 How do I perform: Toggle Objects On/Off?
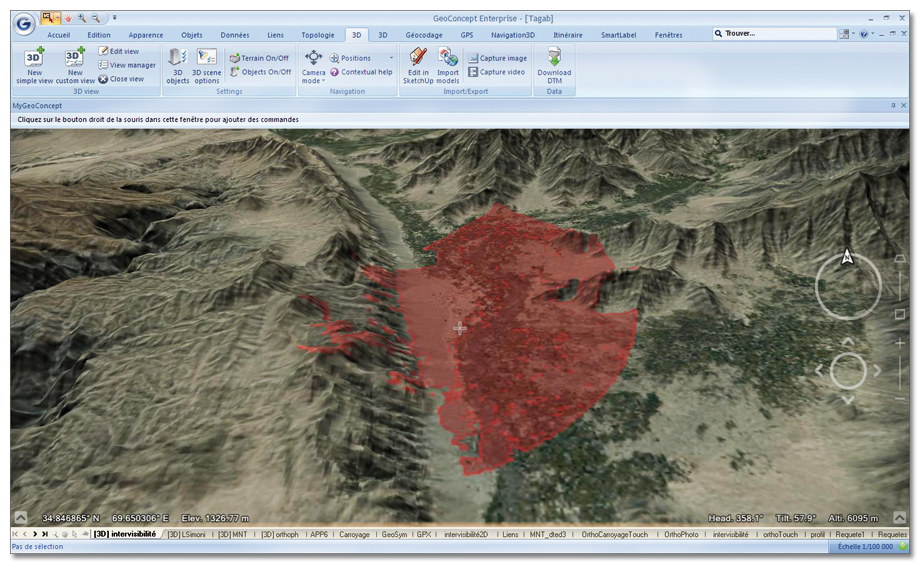260,72
